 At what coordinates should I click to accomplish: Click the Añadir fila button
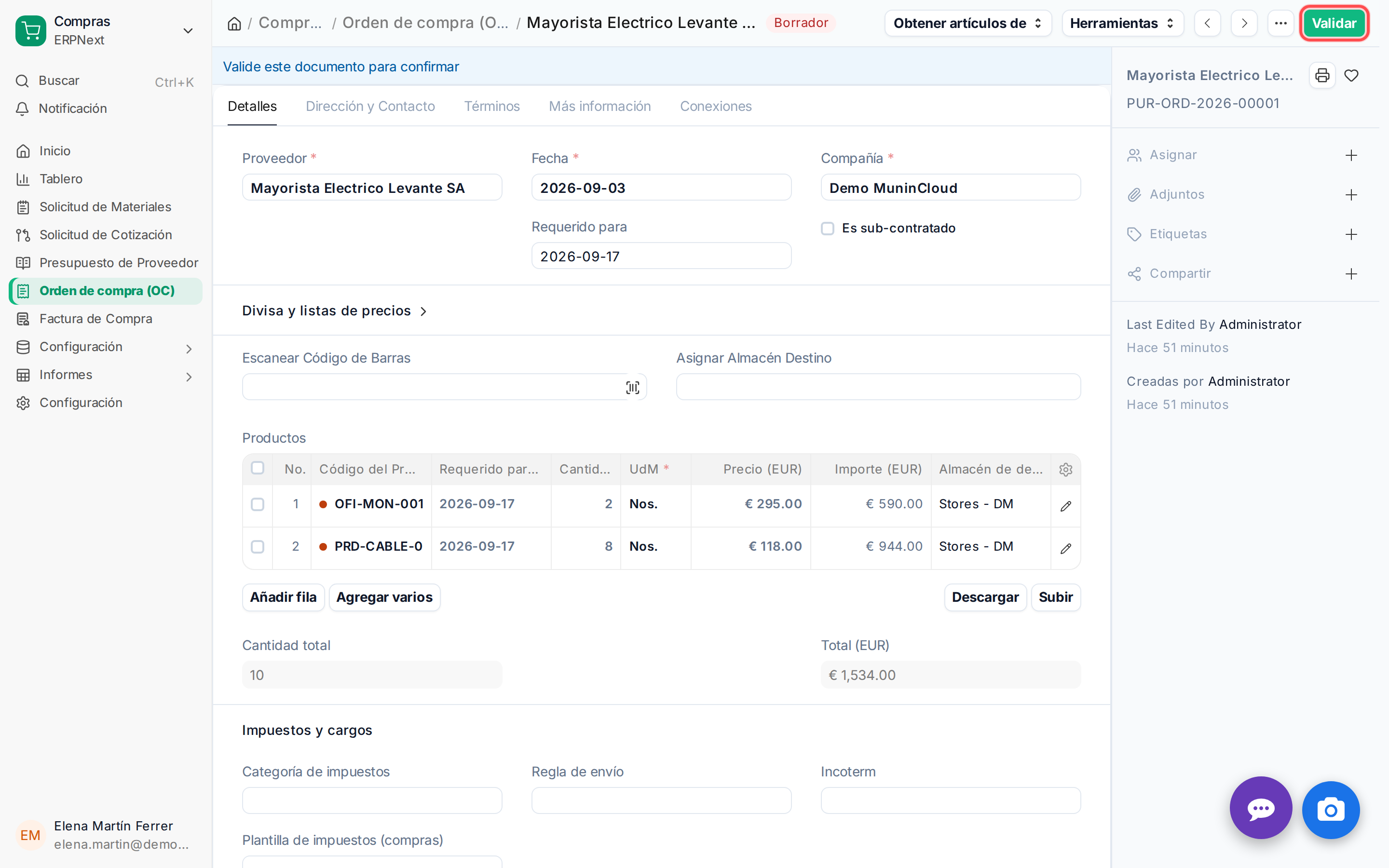pos(284,597)
